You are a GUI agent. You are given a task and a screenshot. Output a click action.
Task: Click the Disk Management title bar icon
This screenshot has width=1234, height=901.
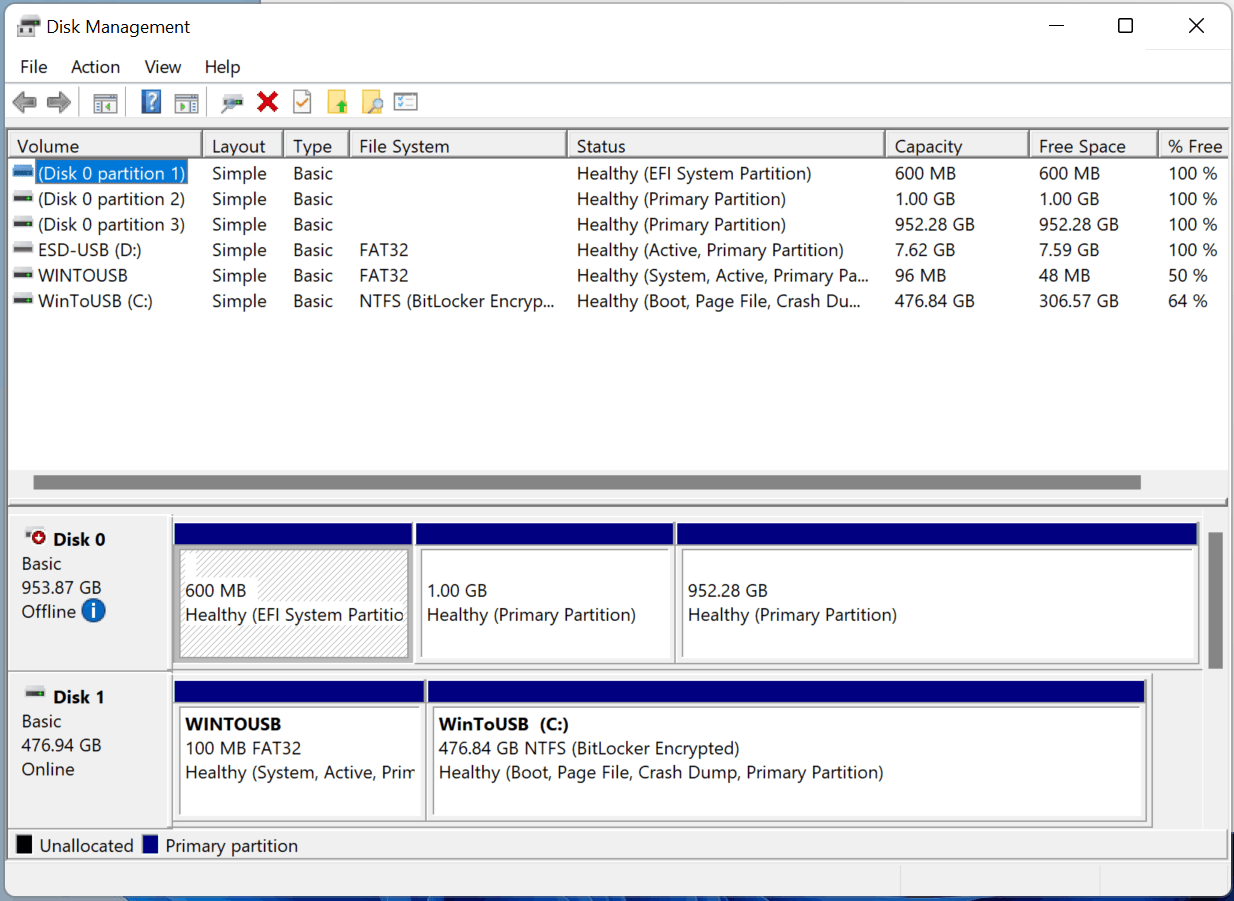pos(29,27)
